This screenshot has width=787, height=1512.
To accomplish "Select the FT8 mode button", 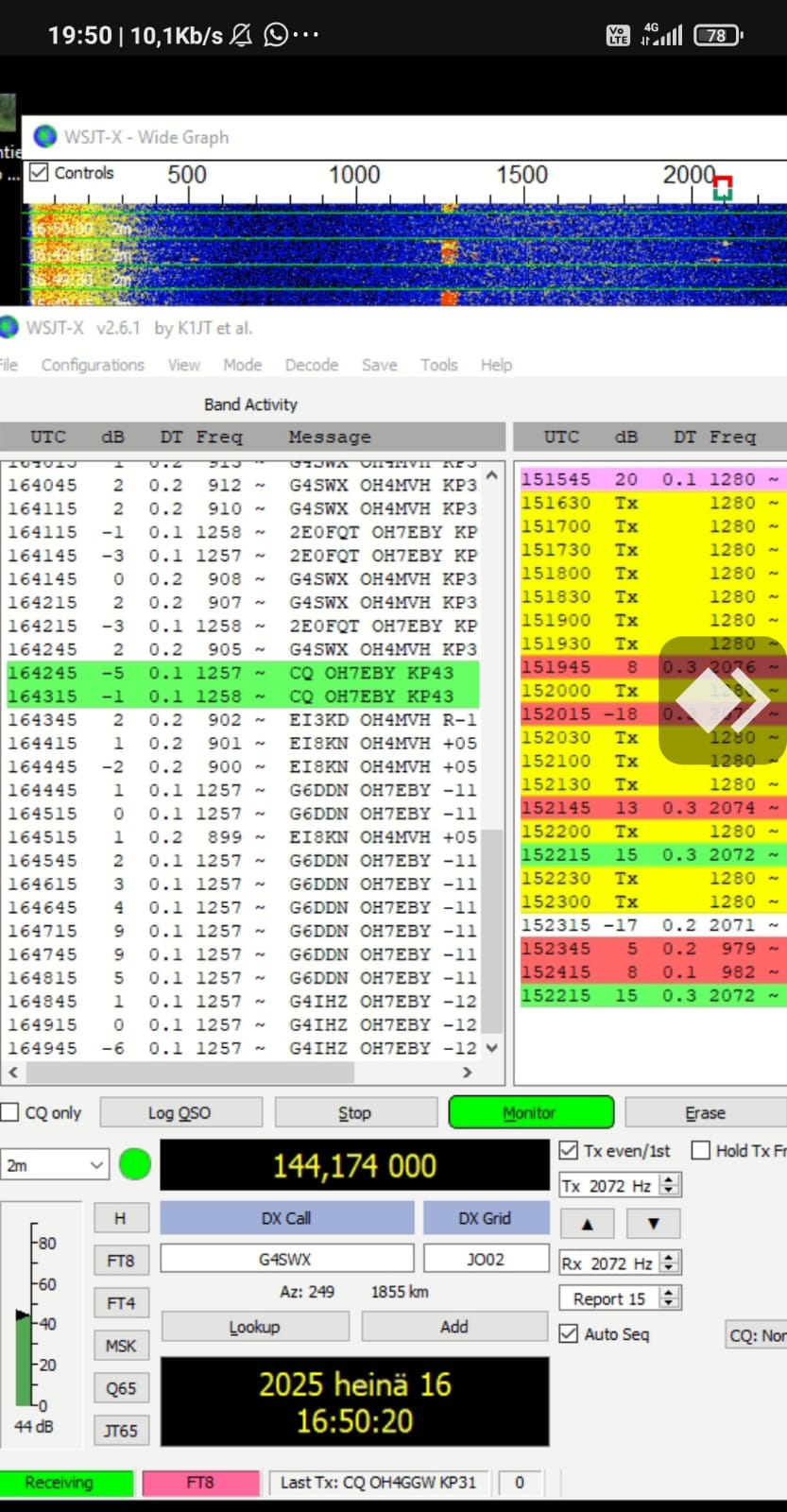I will pyautogui.click(x=121, y=1261).
